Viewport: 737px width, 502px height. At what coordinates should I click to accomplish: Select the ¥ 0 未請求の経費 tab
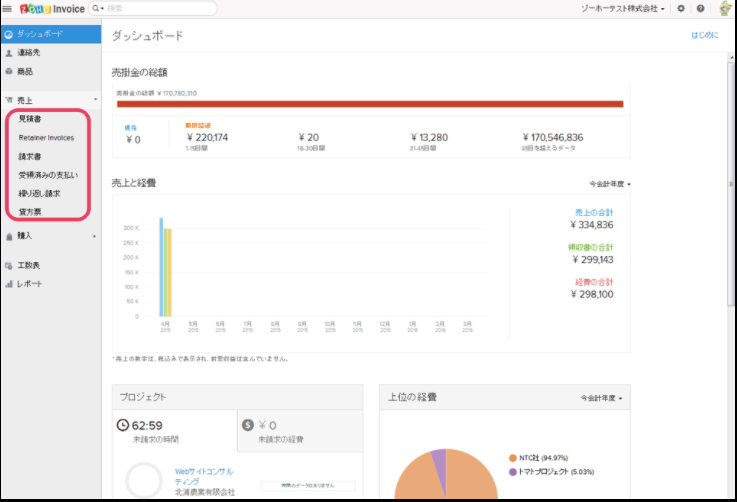tap(300, 431)
